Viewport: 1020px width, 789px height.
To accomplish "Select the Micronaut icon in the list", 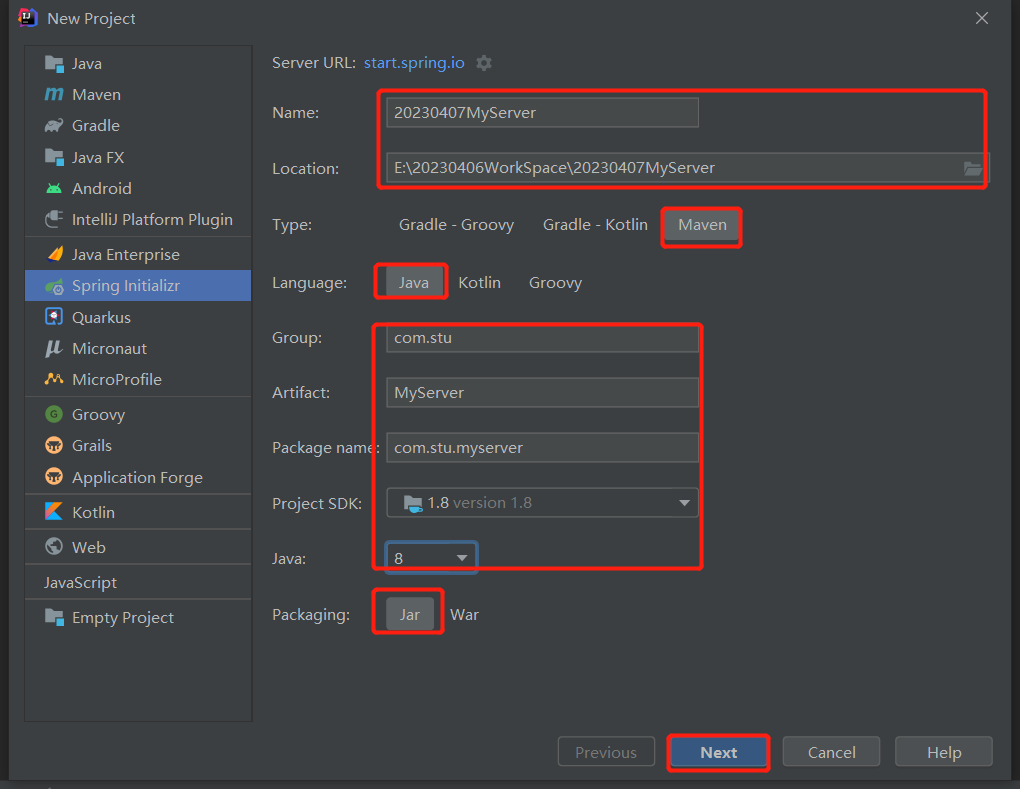I will click(54, 349).
